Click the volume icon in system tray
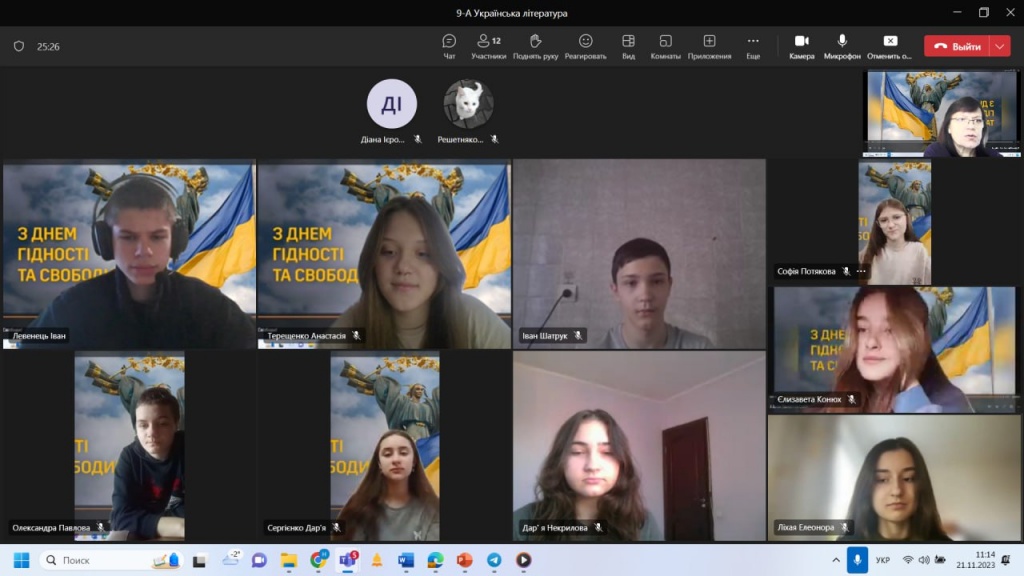 click(x=923, y=560)
